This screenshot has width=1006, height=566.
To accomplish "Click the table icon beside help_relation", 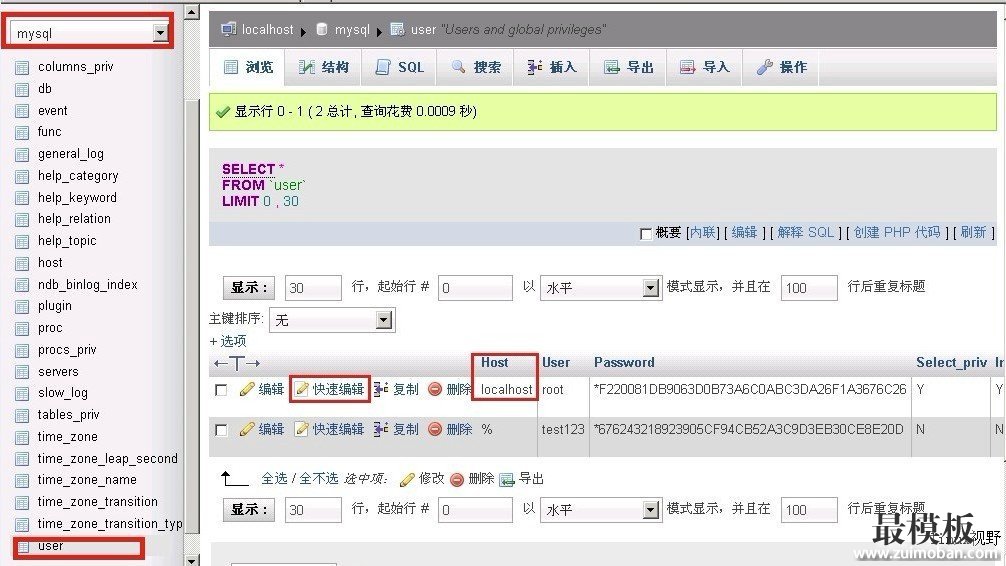I will point(22,219).
